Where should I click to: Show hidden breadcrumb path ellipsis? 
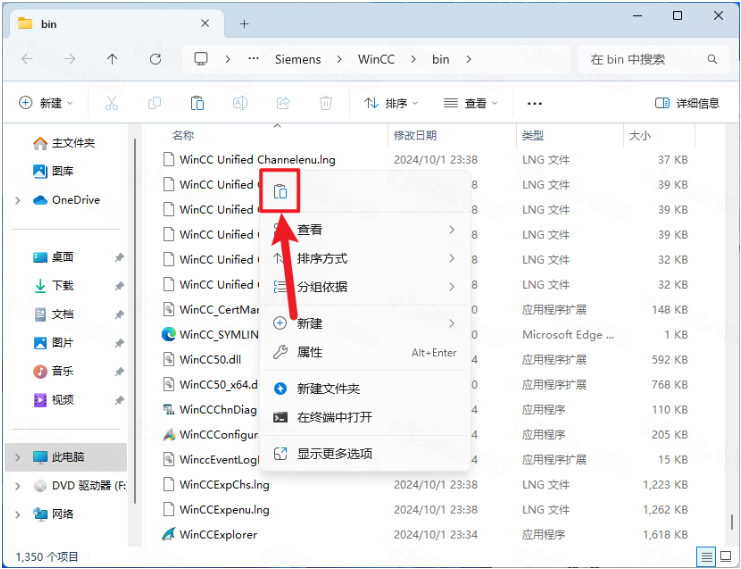click(253, 59)
